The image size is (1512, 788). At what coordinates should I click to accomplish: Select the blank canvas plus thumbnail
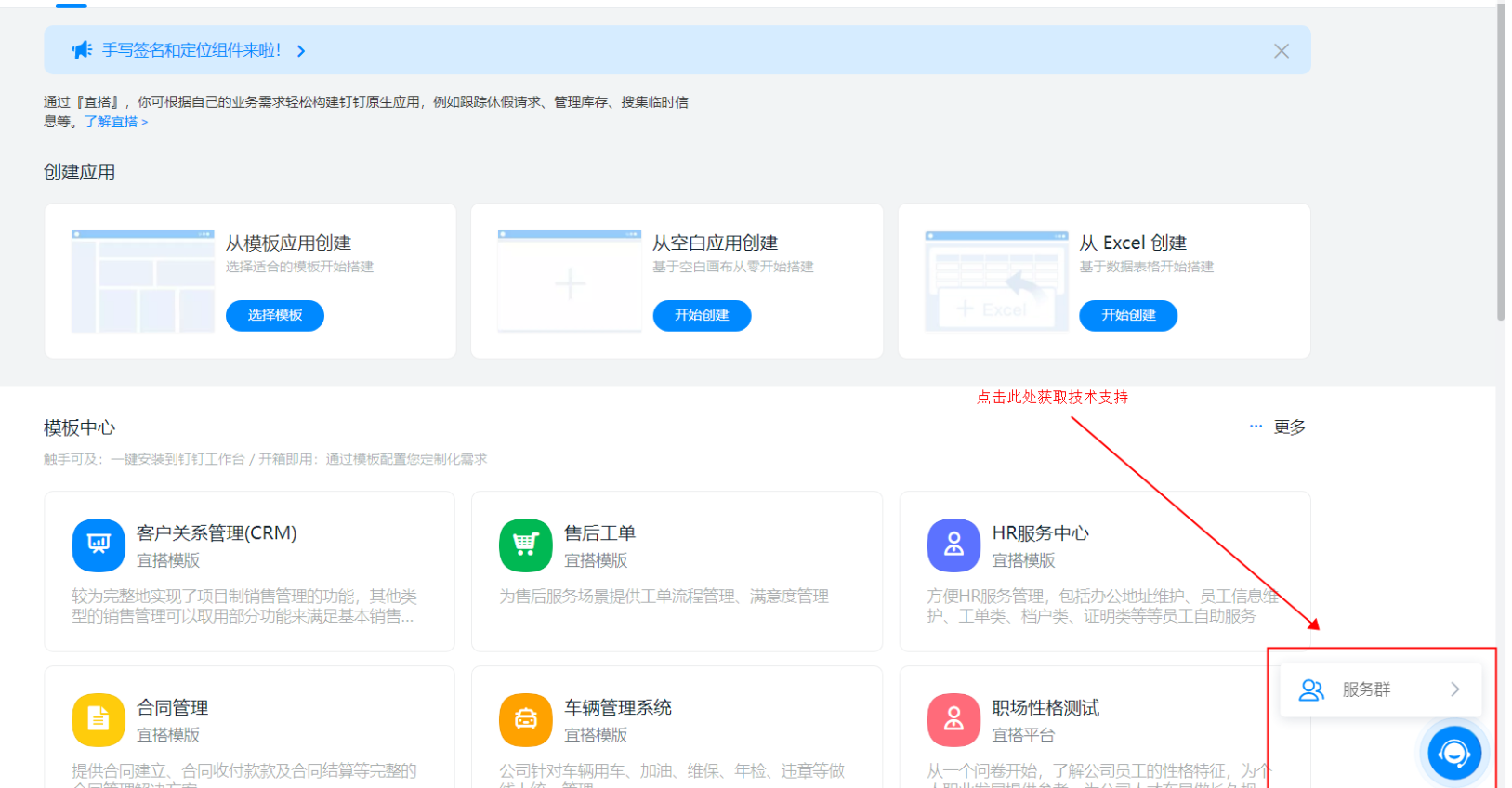(570, 282)
